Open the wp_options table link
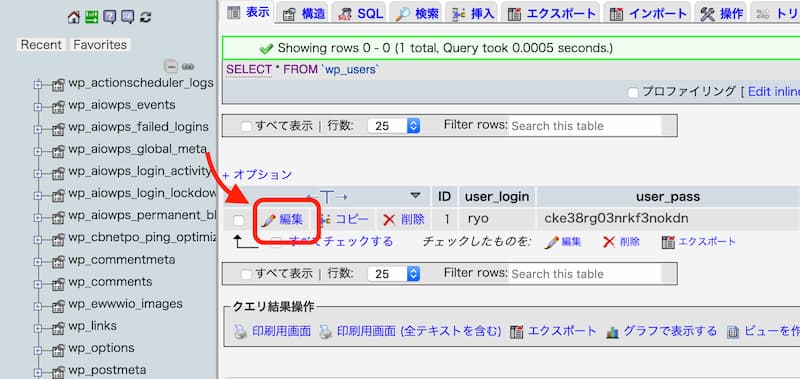 tap(102, 348)
